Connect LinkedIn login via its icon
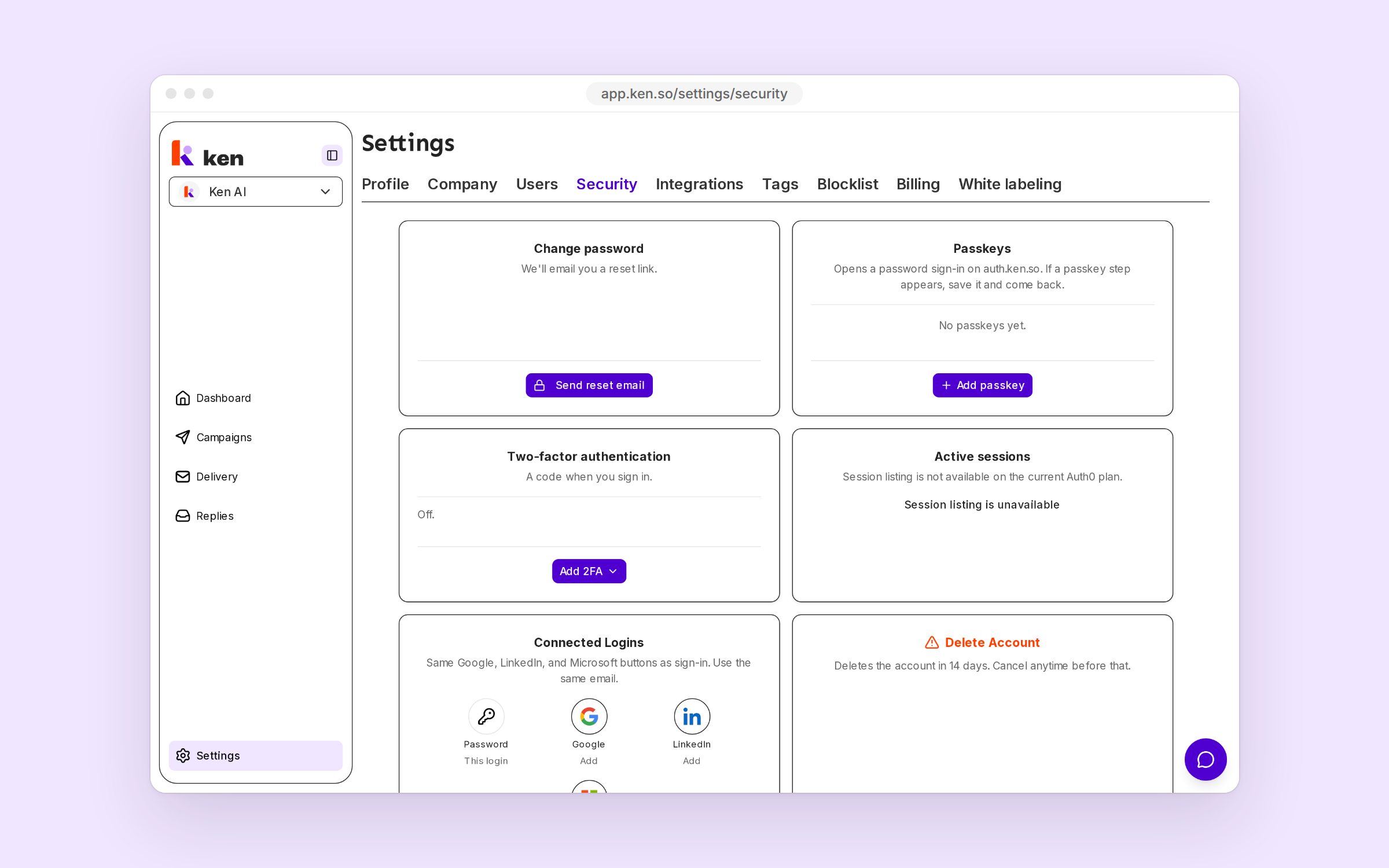Screen dimensions: 1389x868 [692, 716]
